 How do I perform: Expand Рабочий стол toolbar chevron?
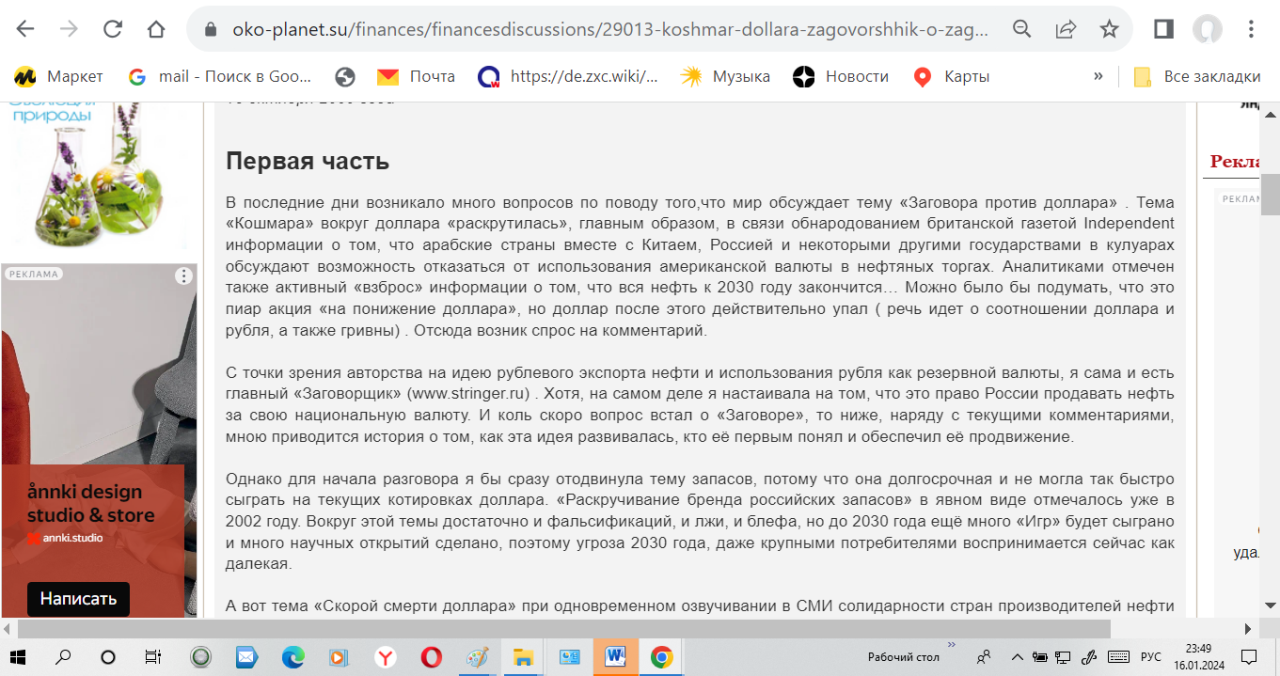(951, 645)
